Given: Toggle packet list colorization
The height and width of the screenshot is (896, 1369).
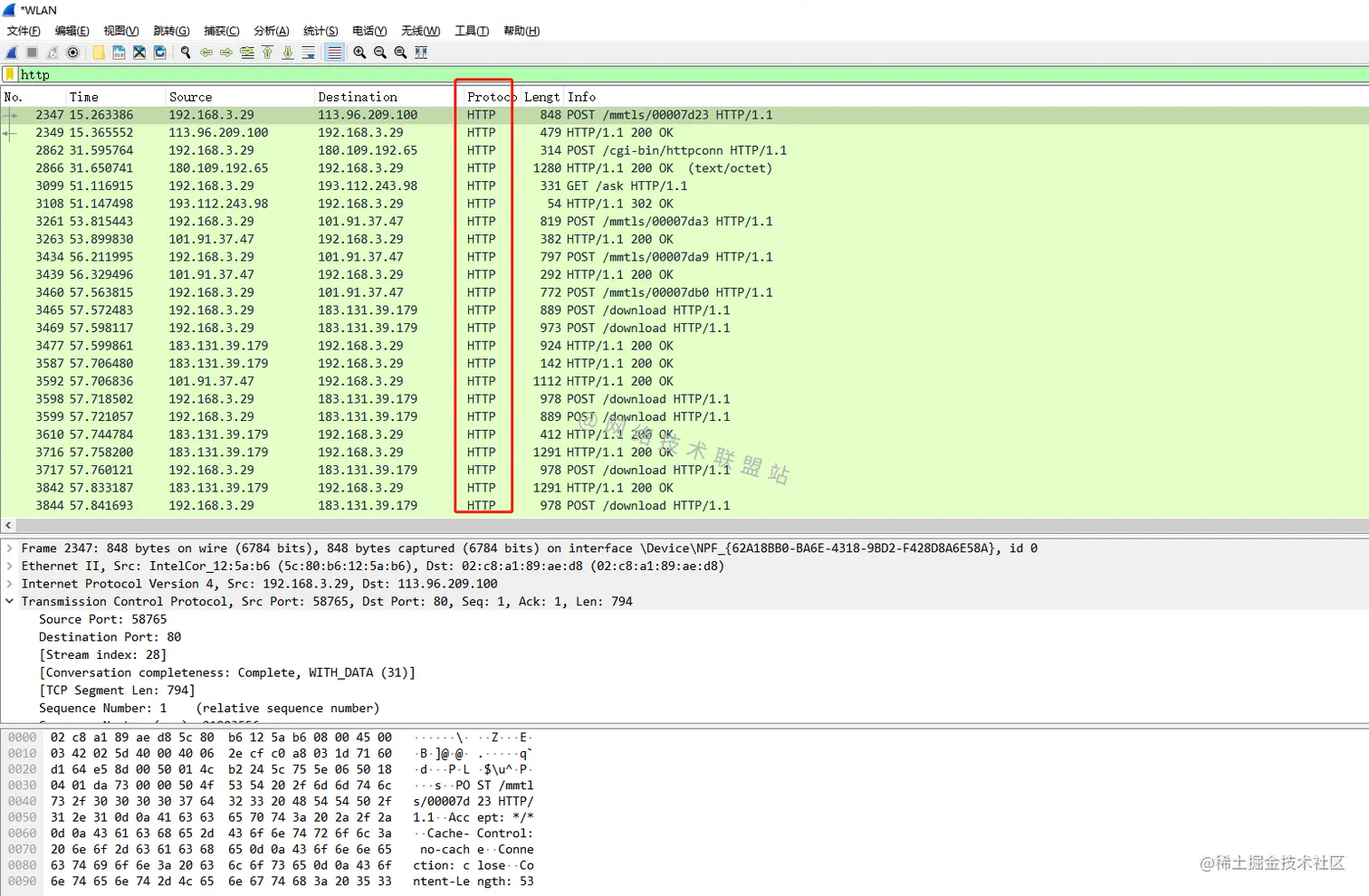Looking at the screenshot, I should (334, 52).
